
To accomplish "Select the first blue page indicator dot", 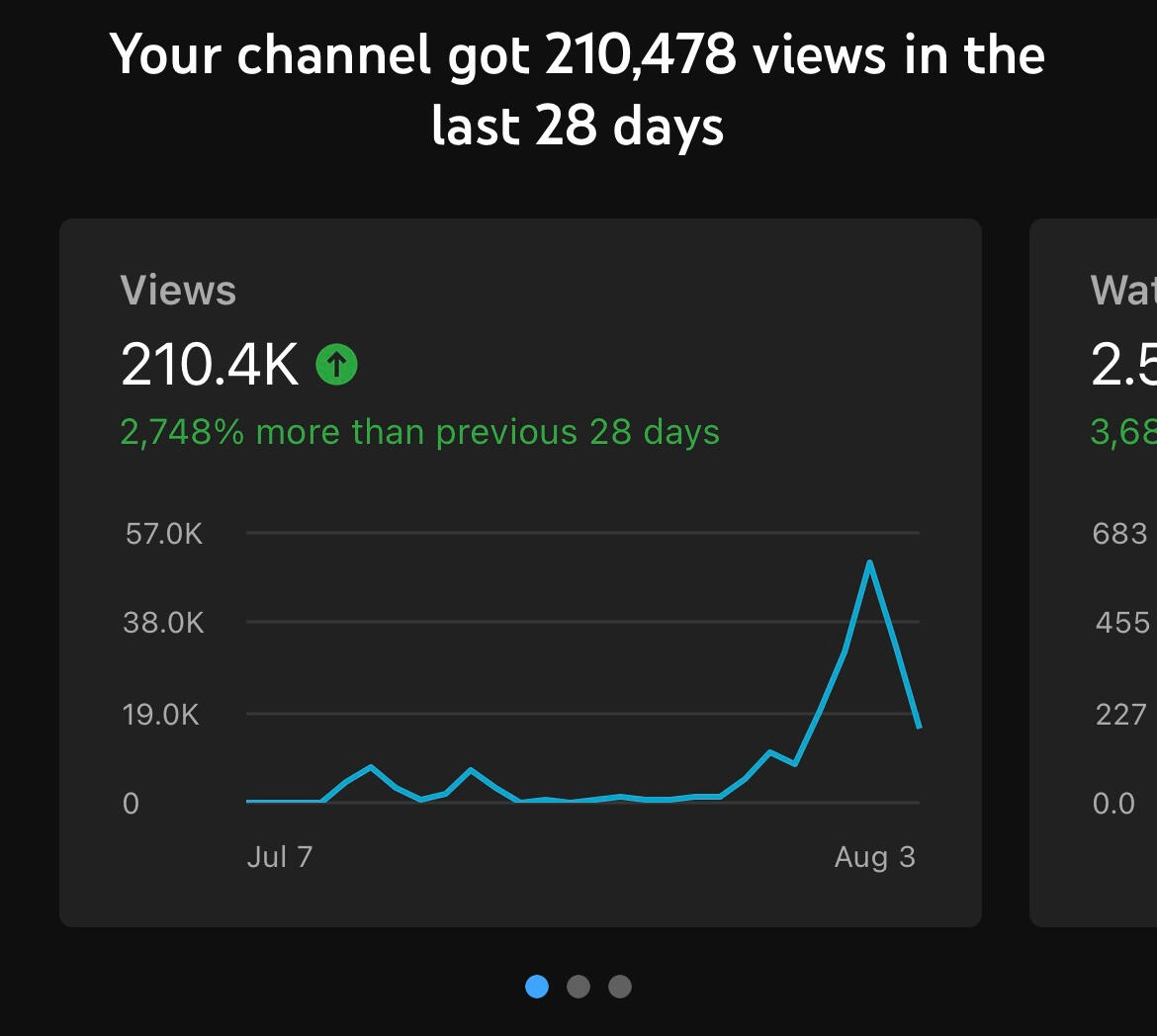I will (537, 986).
